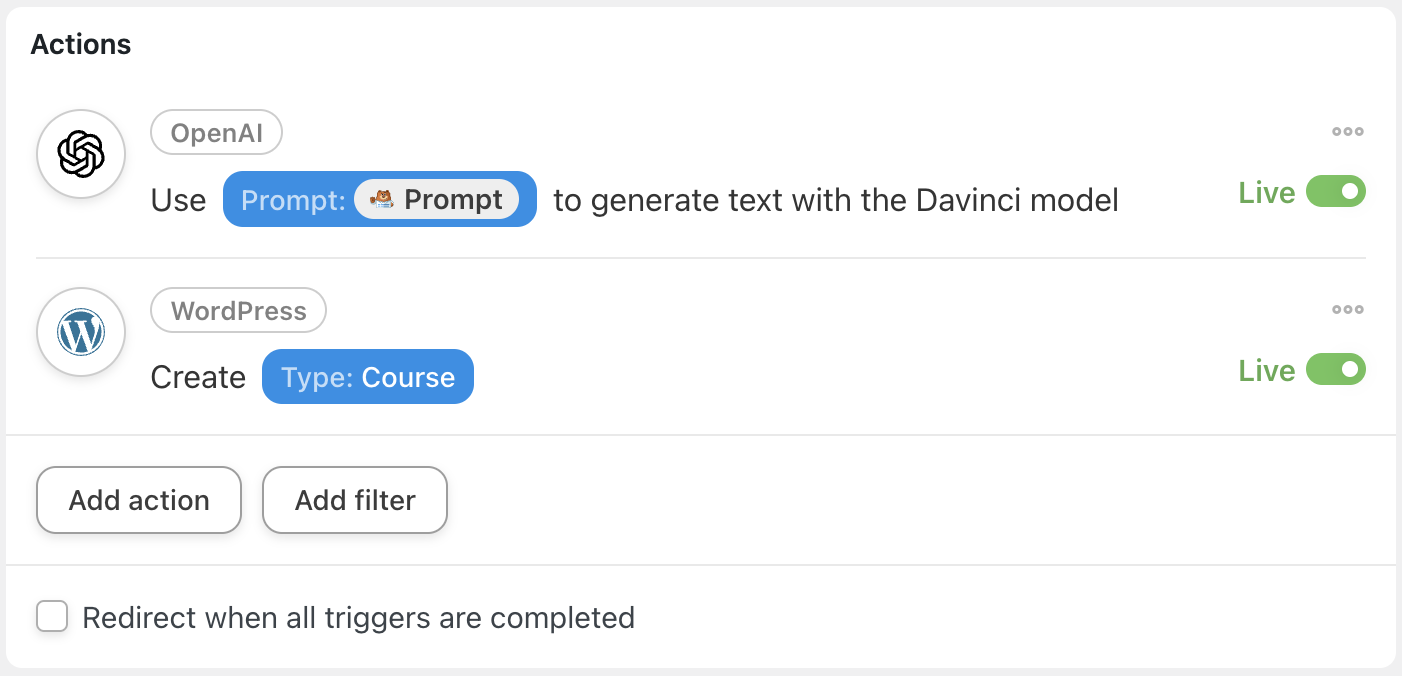
Task: Click the OpenAI integration label badge
Action: (x=217, y=133)
